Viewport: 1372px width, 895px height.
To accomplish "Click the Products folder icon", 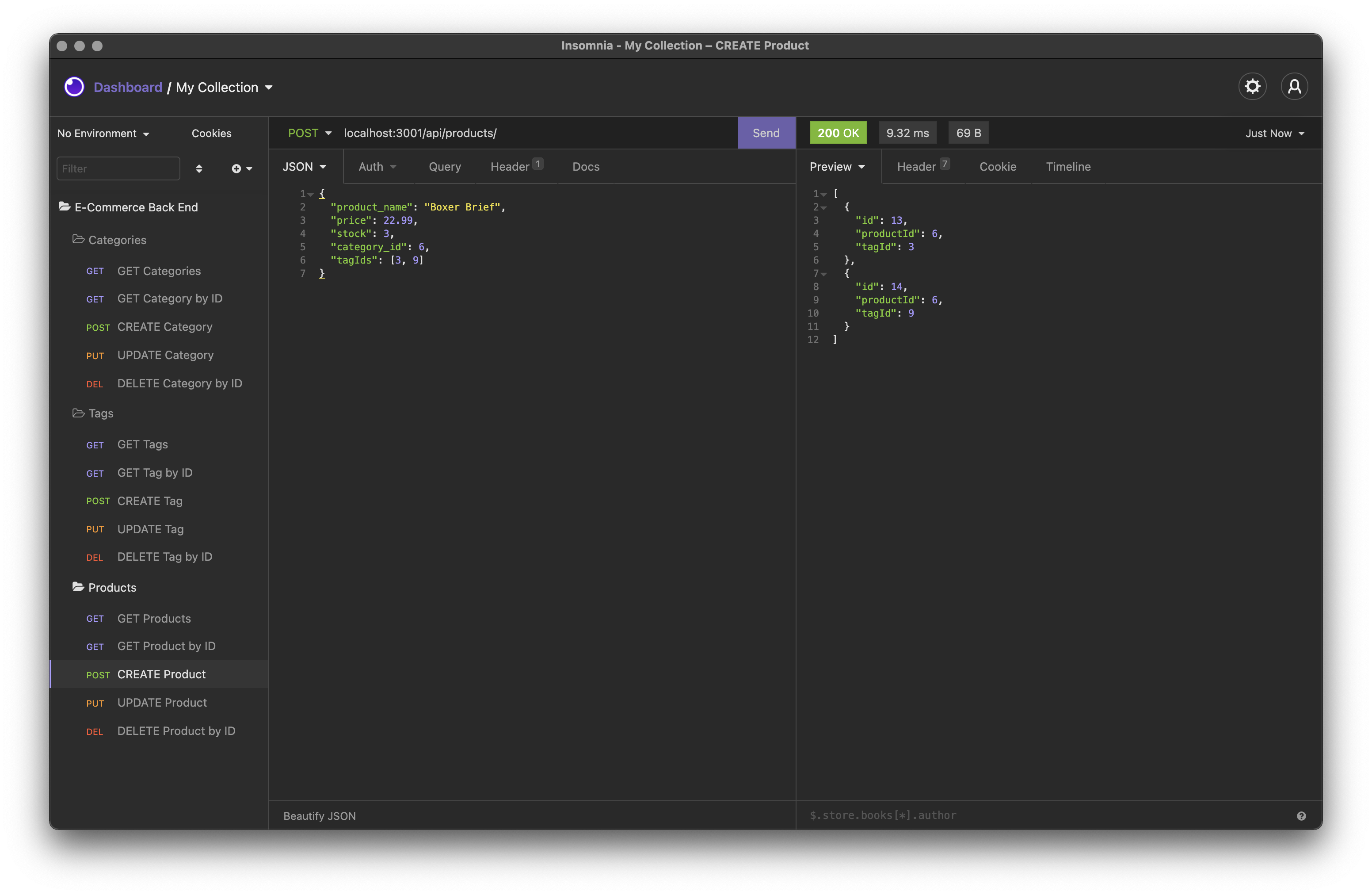I will point(78,586).
